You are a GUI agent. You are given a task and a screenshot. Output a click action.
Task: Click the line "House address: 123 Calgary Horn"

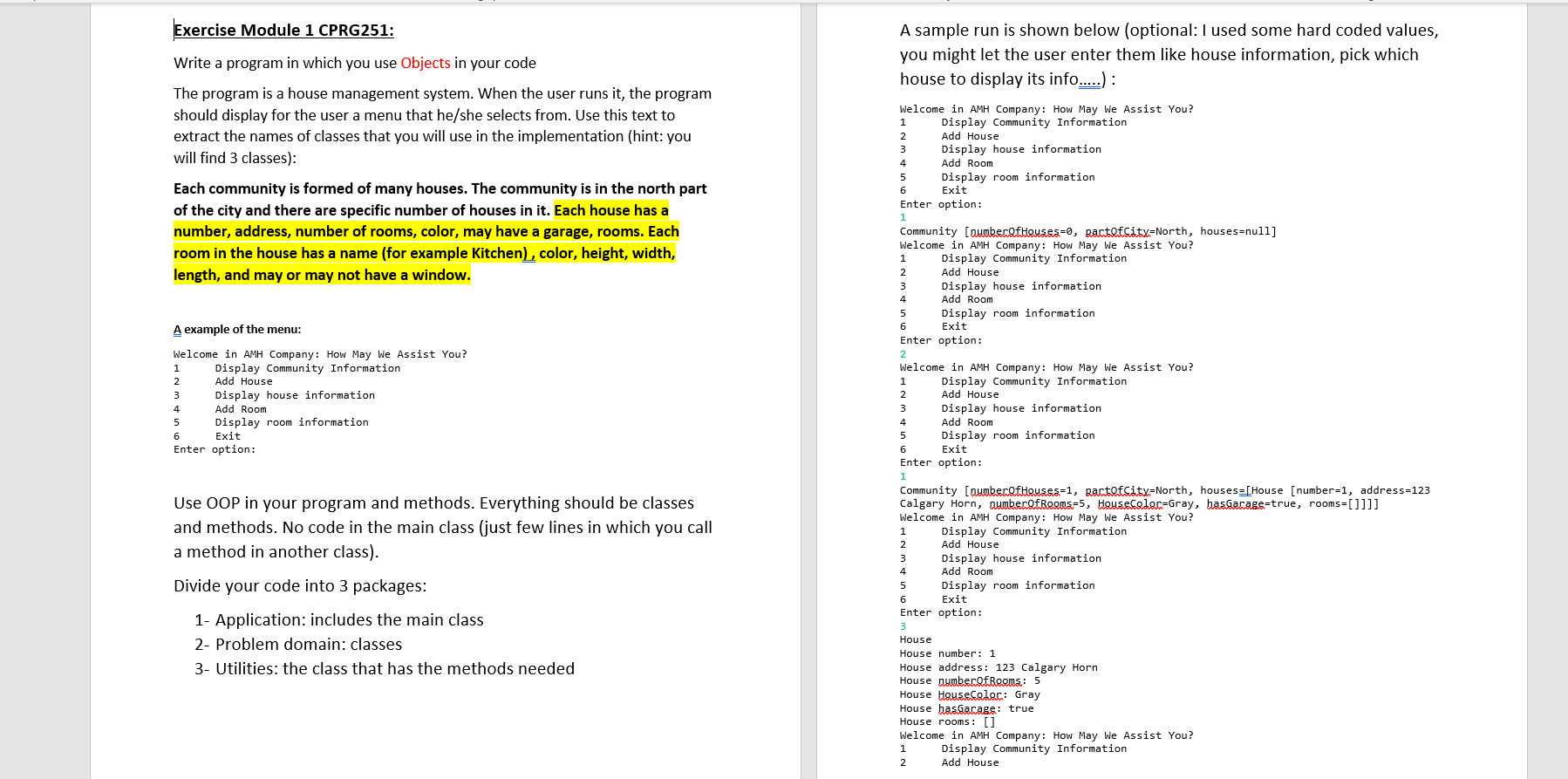[x=999, y=667]
